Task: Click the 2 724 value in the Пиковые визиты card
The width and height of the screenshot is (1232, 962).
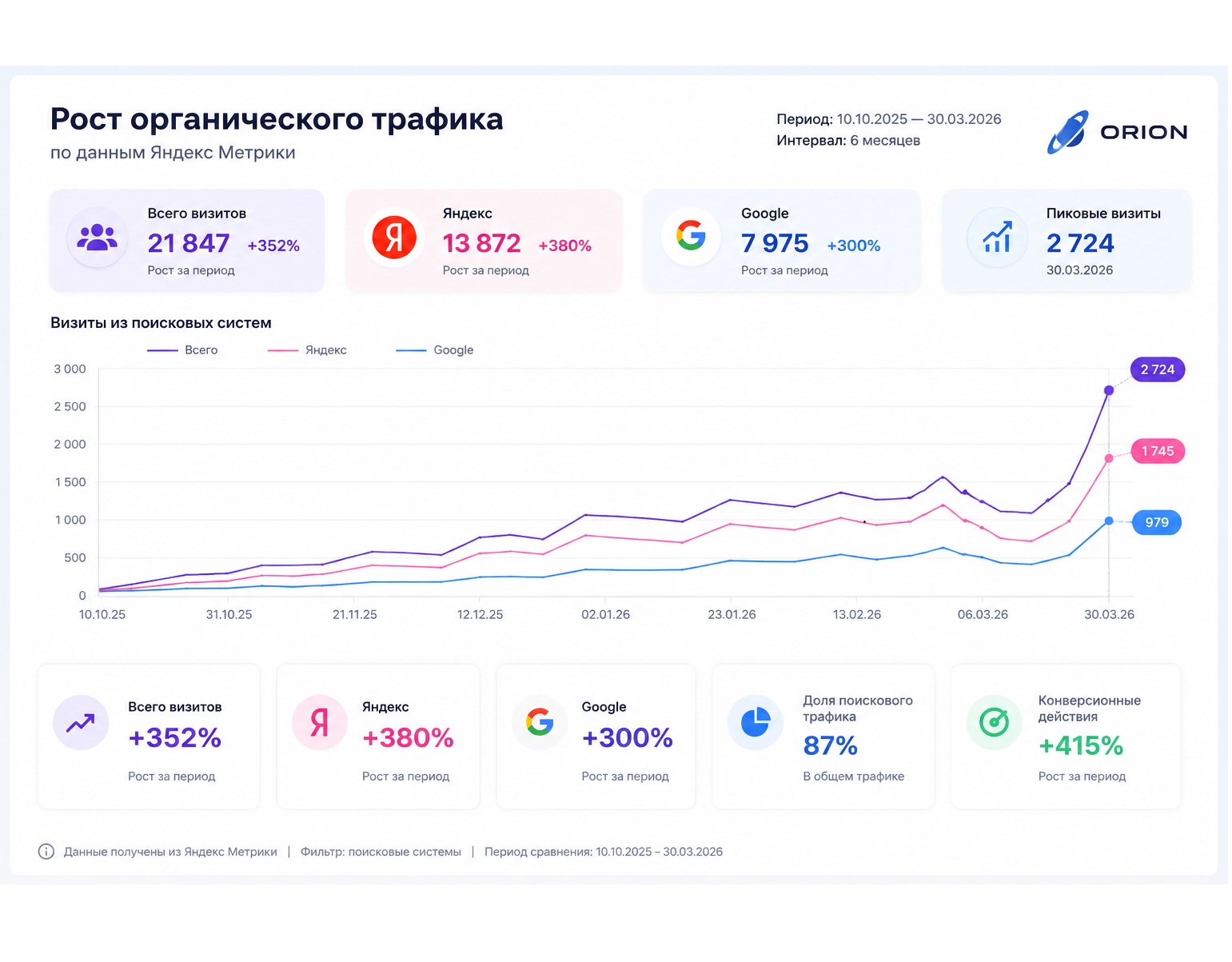Action: (x=1080, y=243)
